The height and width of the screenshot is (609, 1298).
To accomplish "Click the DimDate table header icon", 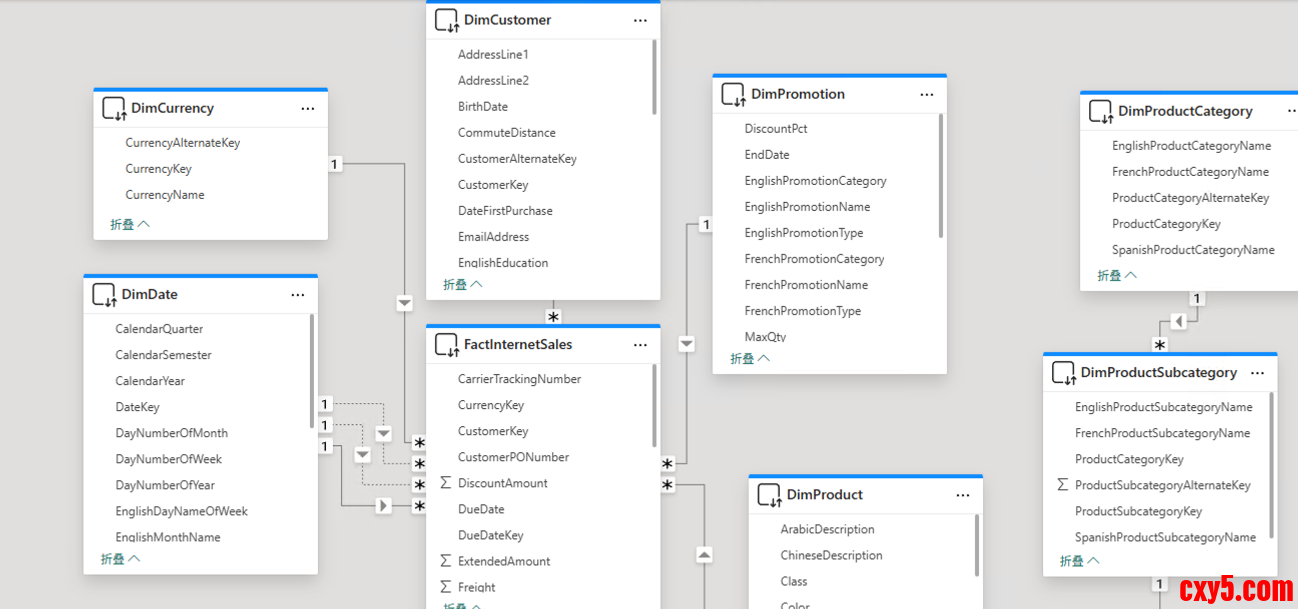I will point(104,295).
